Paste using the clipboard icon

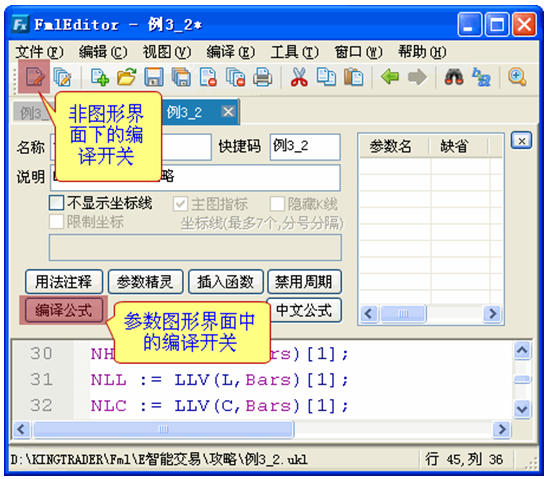coord(354,77)
